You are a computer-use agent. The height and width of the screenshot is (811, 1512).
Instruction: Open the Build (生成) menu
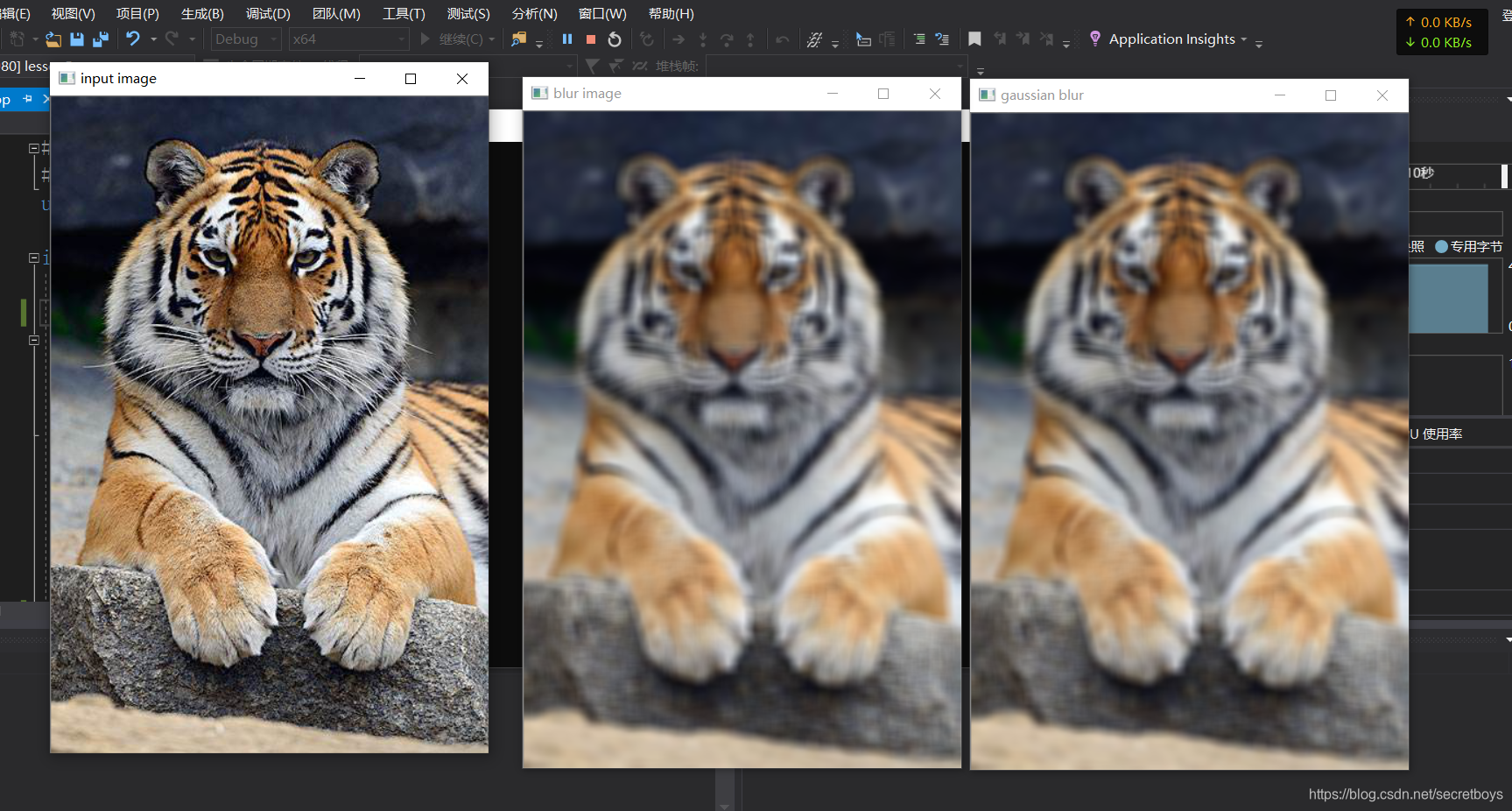(202, 14)
